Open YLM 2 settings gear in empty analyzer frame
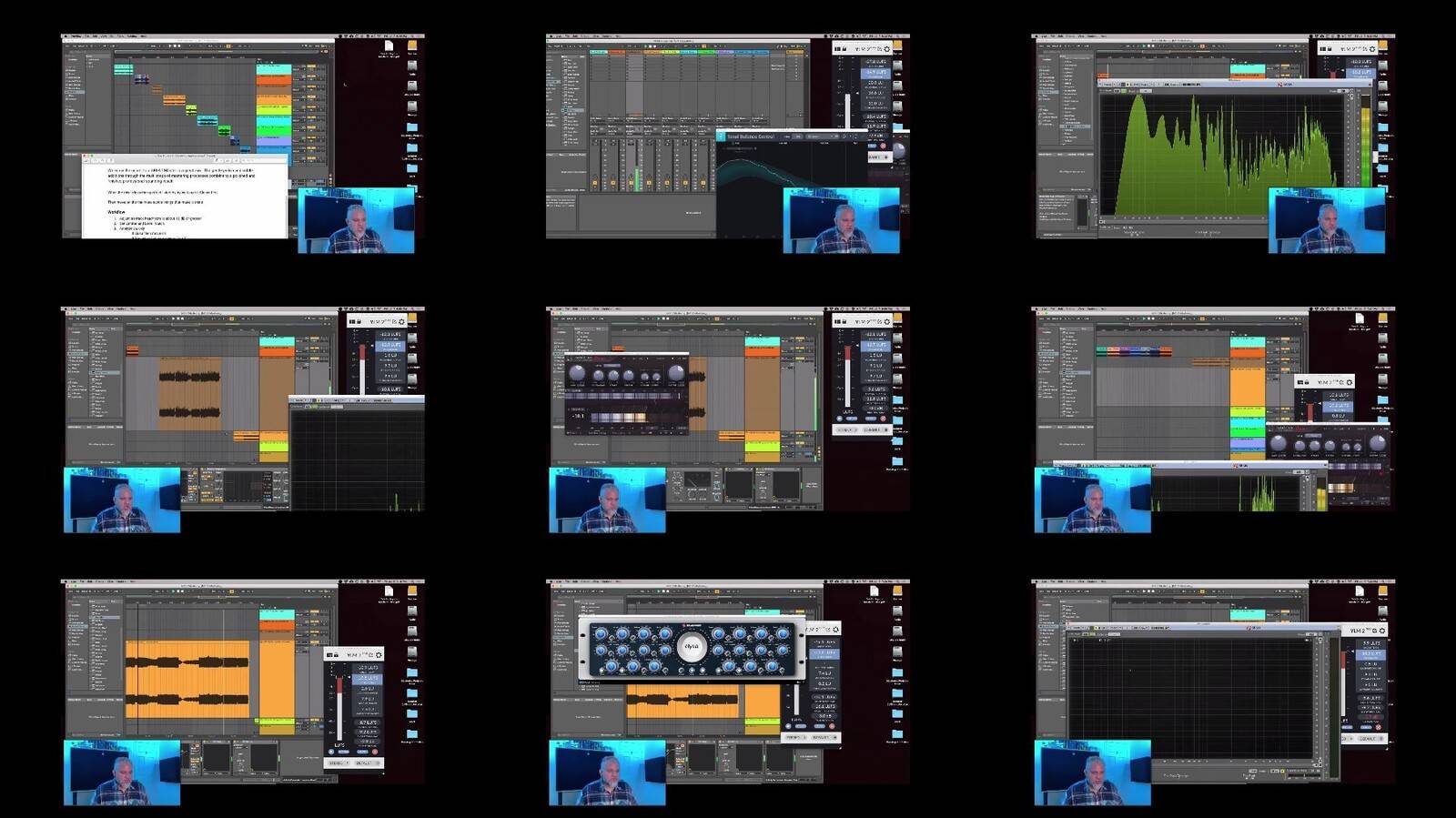 (x=1382, y=630)
